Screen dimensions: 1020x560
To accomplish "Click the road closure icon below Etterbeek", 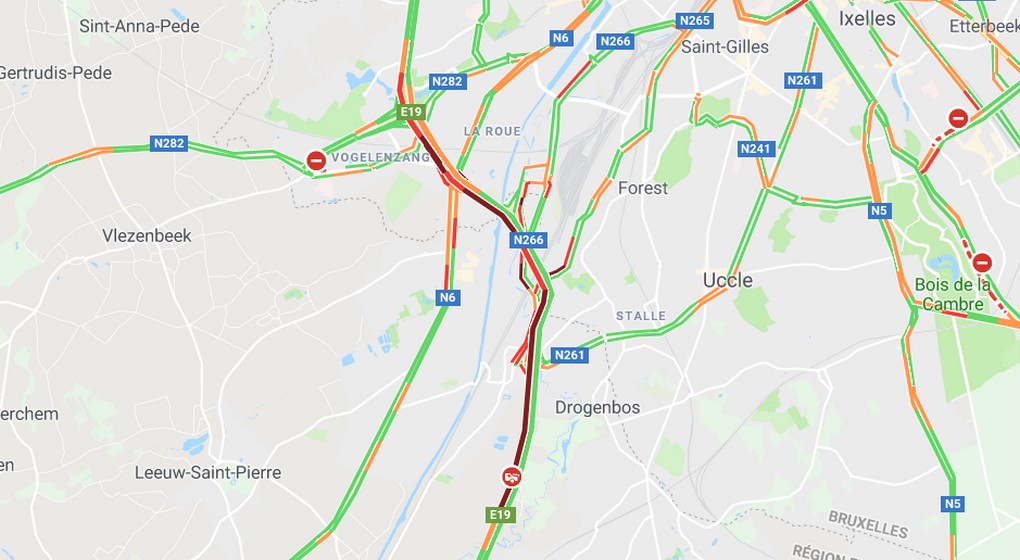I will [x=958, y=118].
